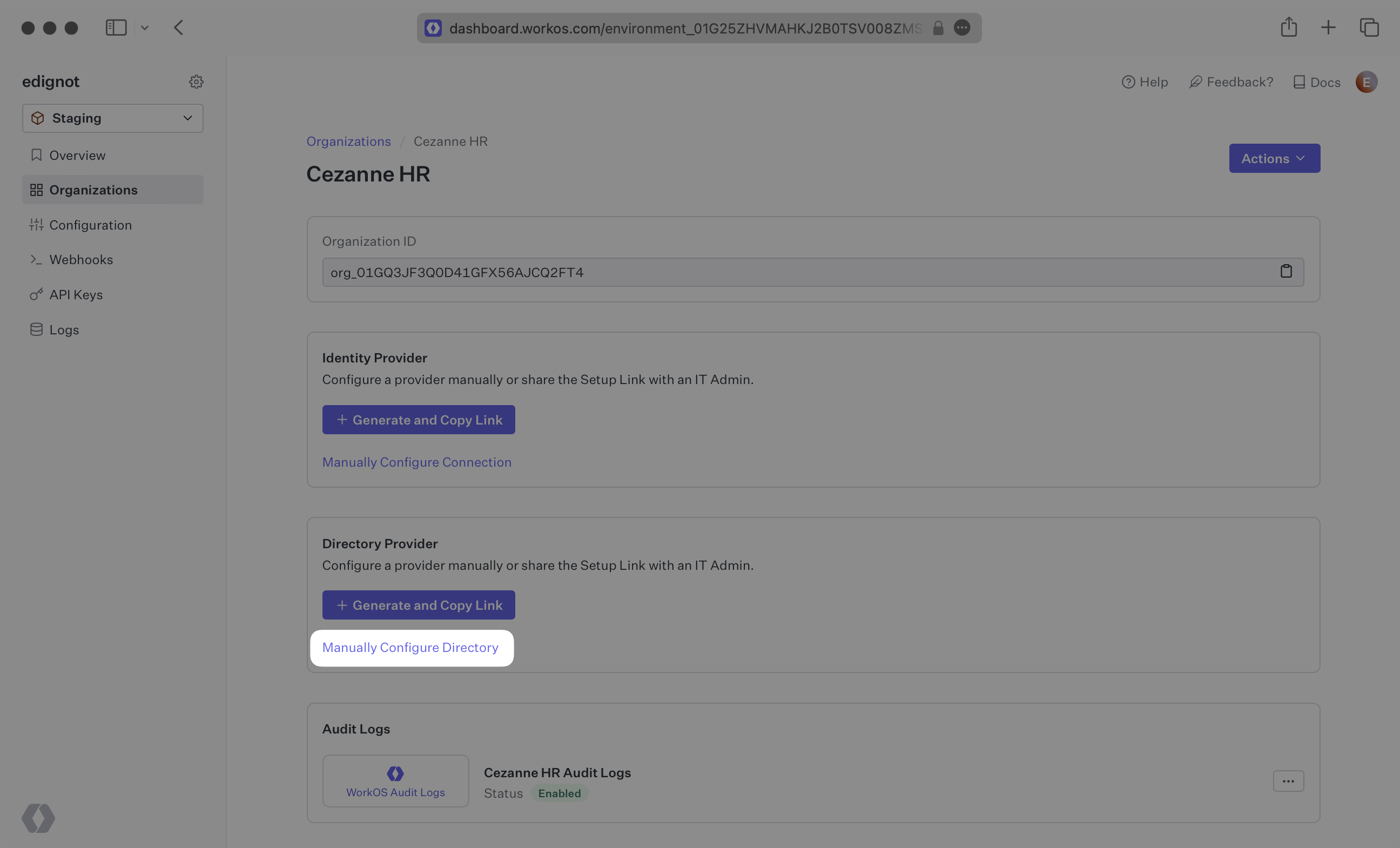Switch to the Organizations section
Image resolution: width=1400 pixels, height=848 pixels.
pos(93,190)
